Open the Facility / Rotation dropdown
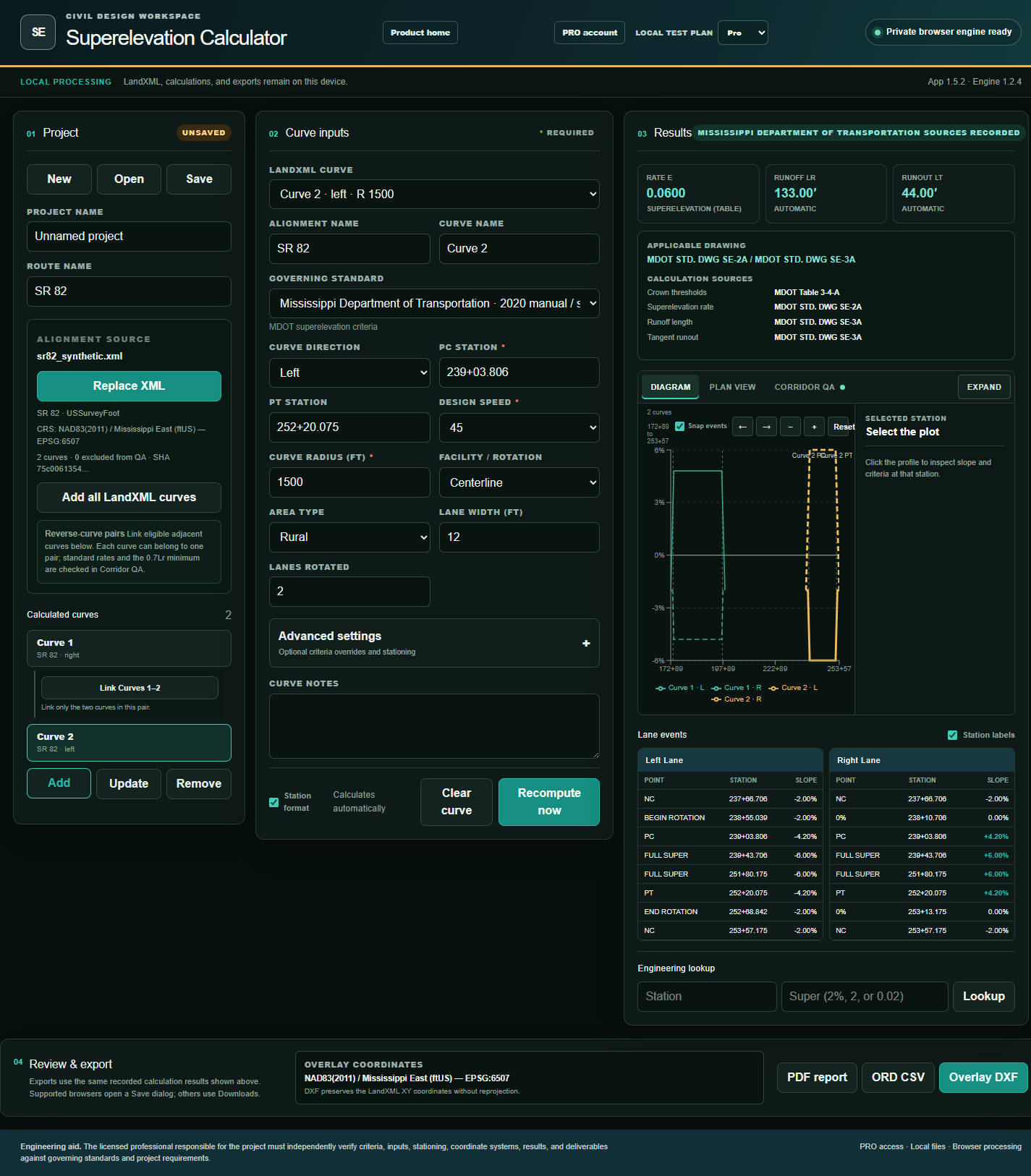Viewport: 1031px width, 1176px height. [519, 482]
